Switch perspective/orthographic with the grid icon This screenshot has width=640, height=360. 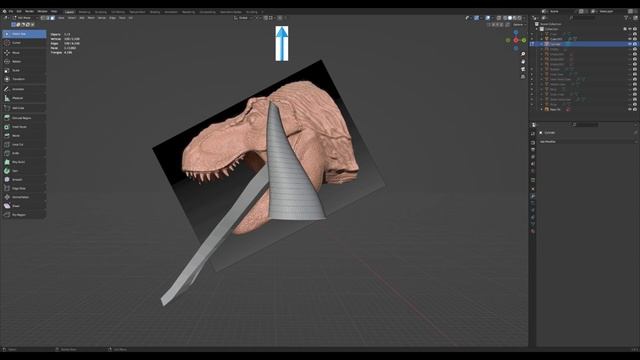click(x=523, y=77)
